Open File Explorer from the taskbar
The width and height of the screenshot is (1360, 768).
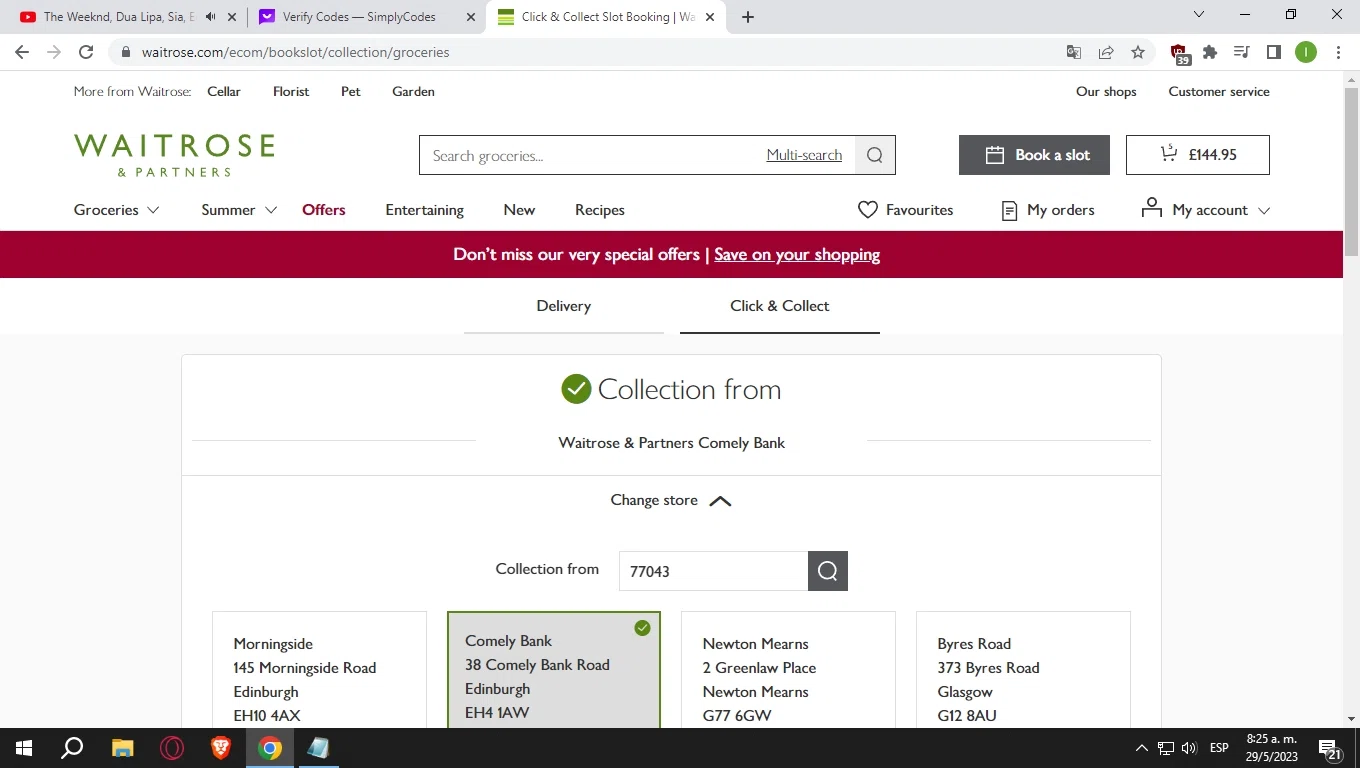point(122,748)
